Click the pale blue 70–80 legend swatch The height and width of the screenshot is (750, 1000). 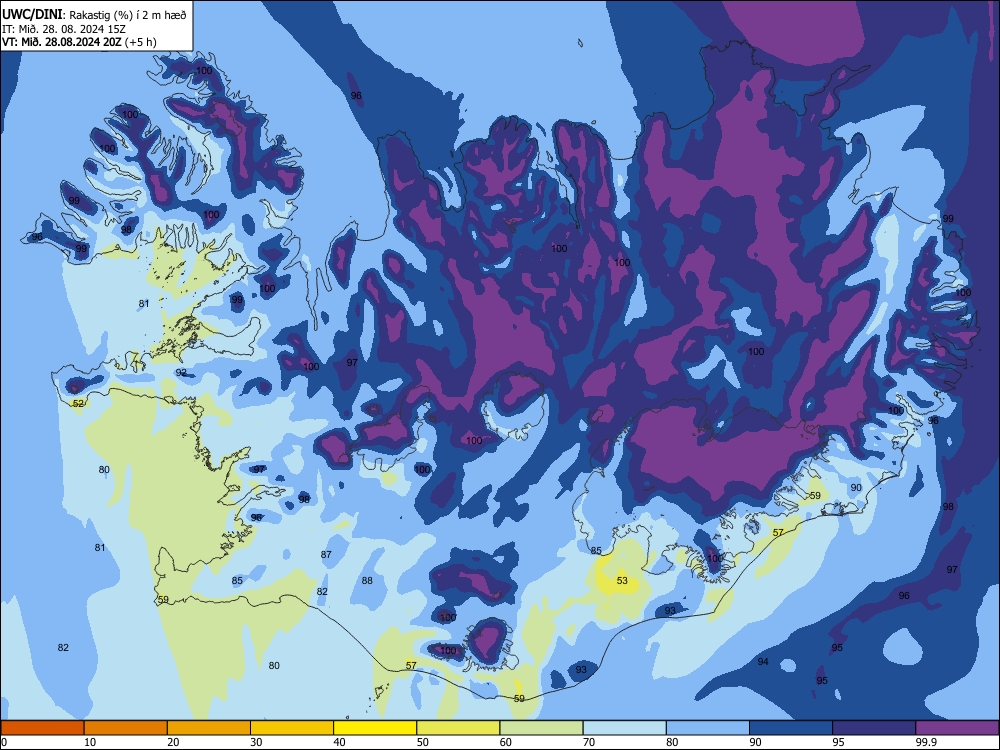(625, 728)
